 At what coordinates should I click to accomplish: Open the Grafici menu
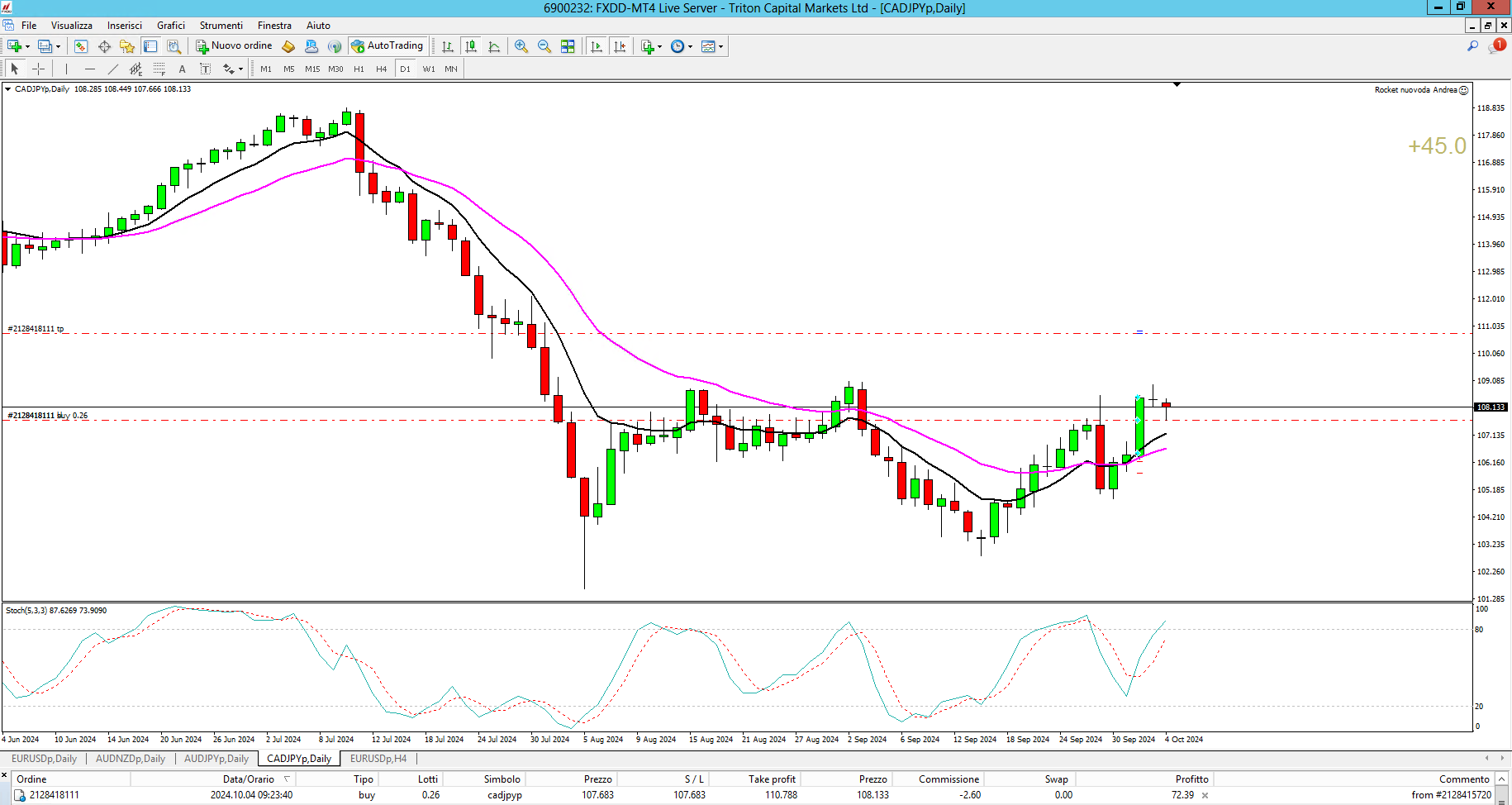[x=171, y=26]
